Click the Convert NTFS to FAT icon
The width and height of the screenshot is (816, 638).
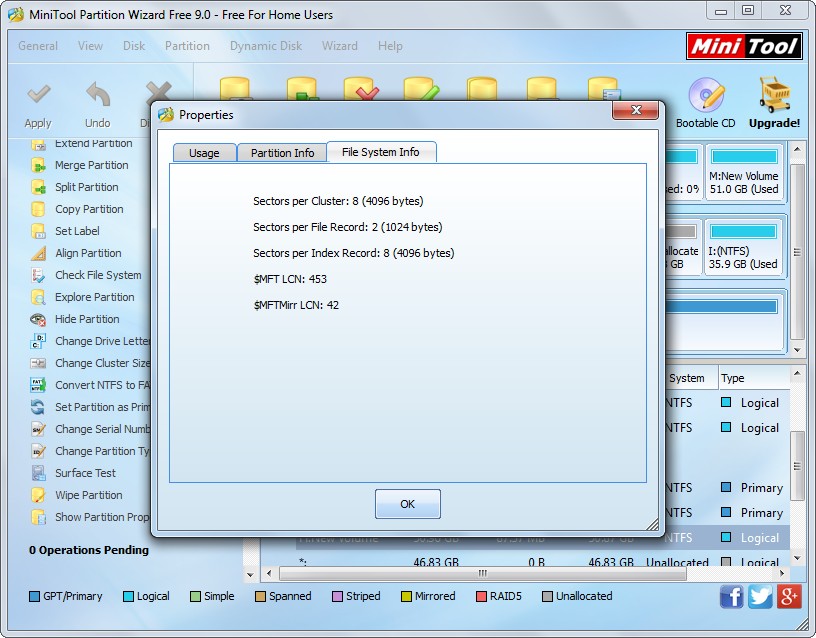coord(38,385)
